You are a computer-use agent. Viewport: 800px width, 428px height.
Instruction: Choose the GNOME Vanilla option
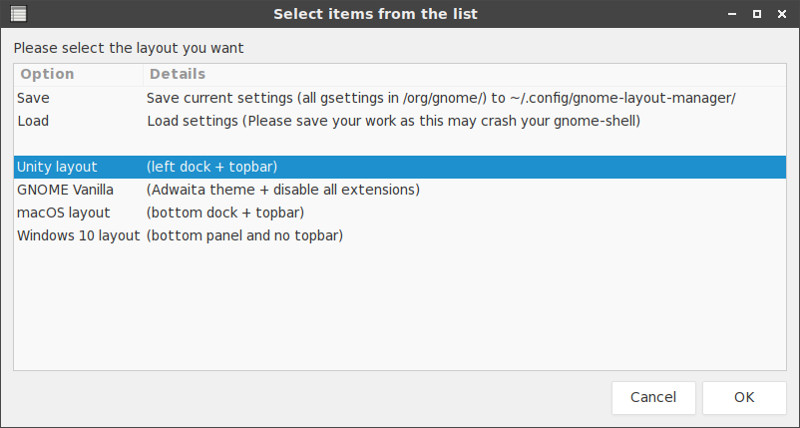[x=400, y=190]
